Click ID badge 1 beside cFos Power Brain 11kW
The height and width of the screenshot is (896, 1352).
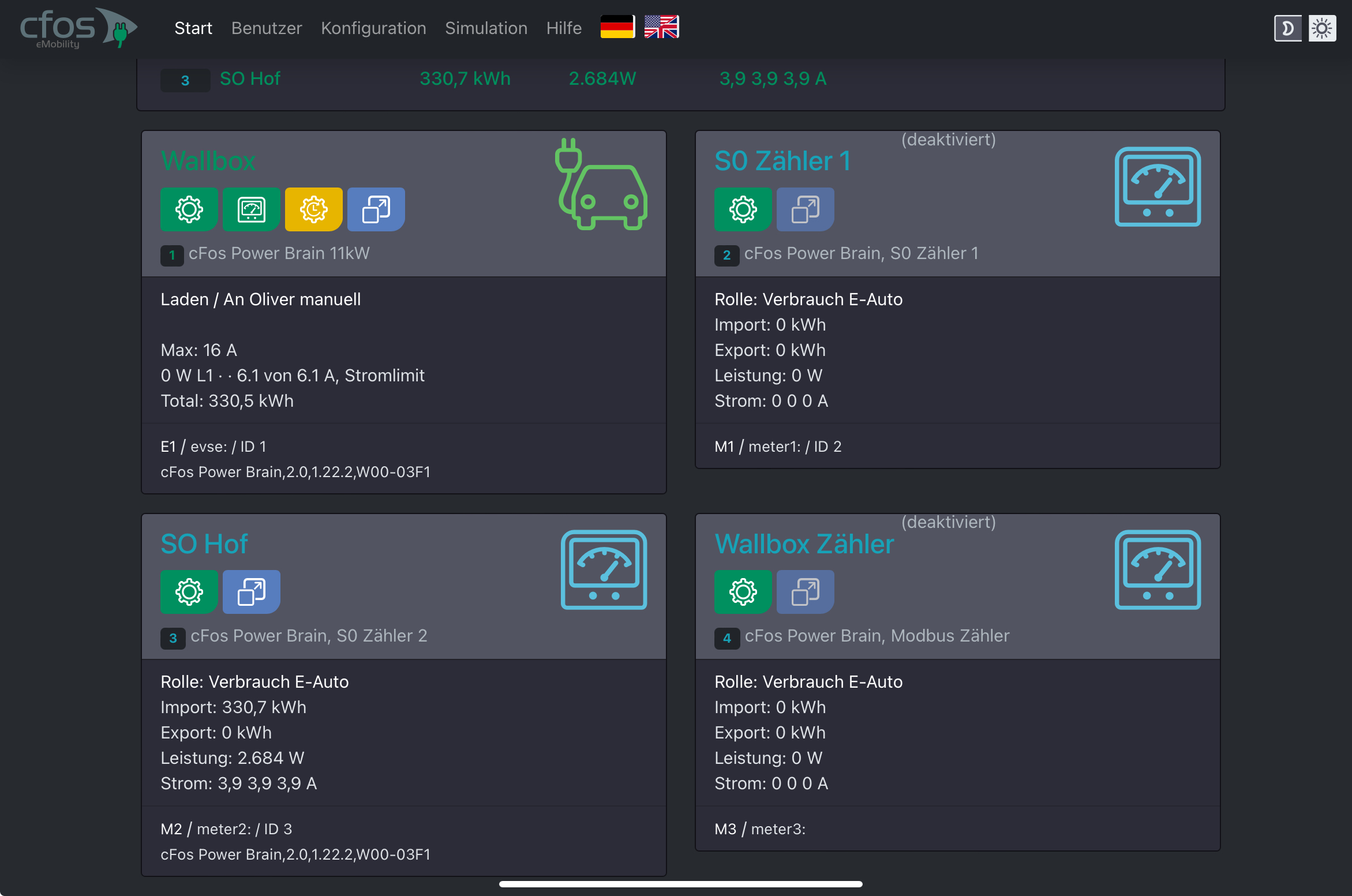[x=172, y=255]
